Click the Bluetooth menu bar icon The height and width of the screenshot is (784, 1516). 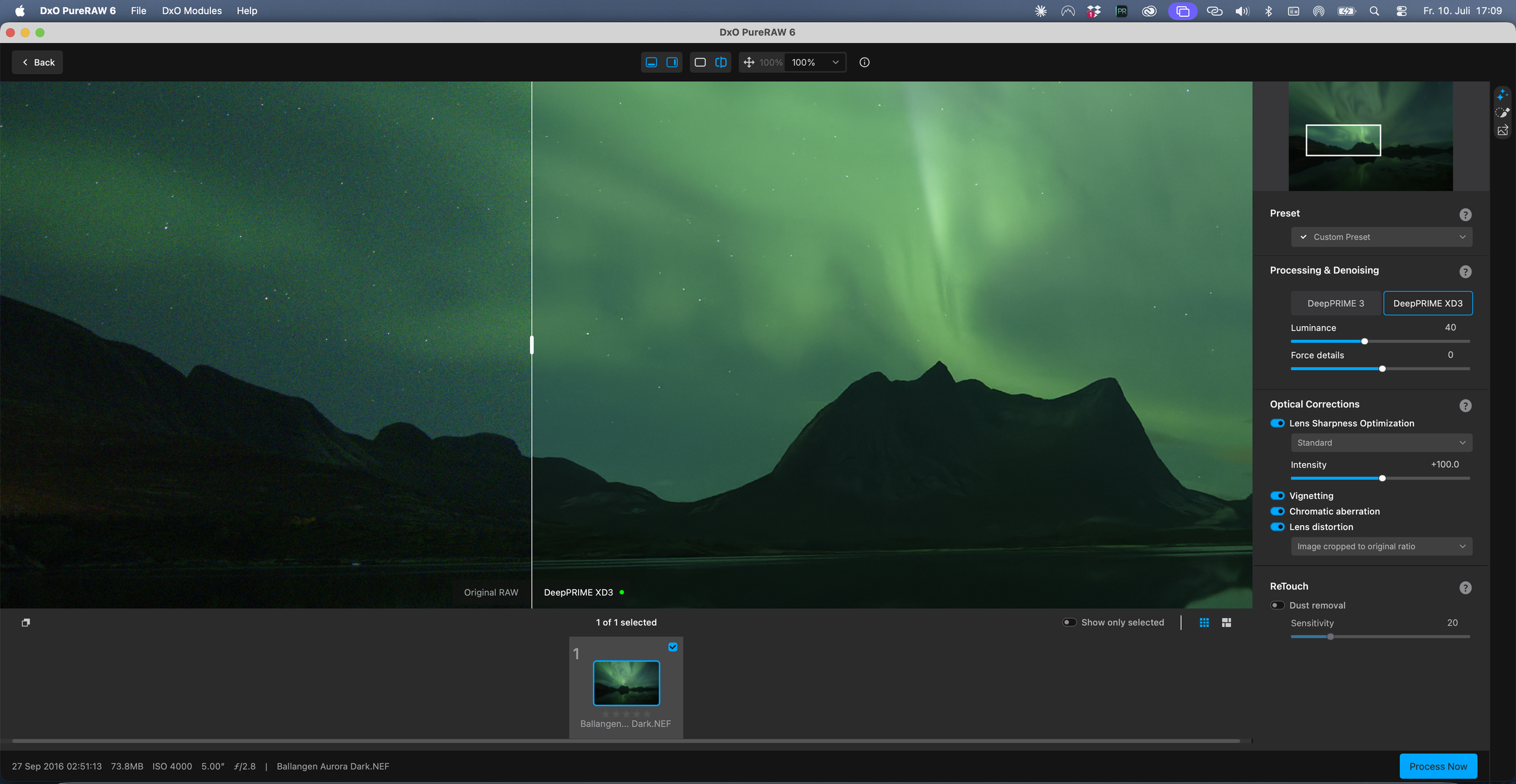tap(1268, 11)
